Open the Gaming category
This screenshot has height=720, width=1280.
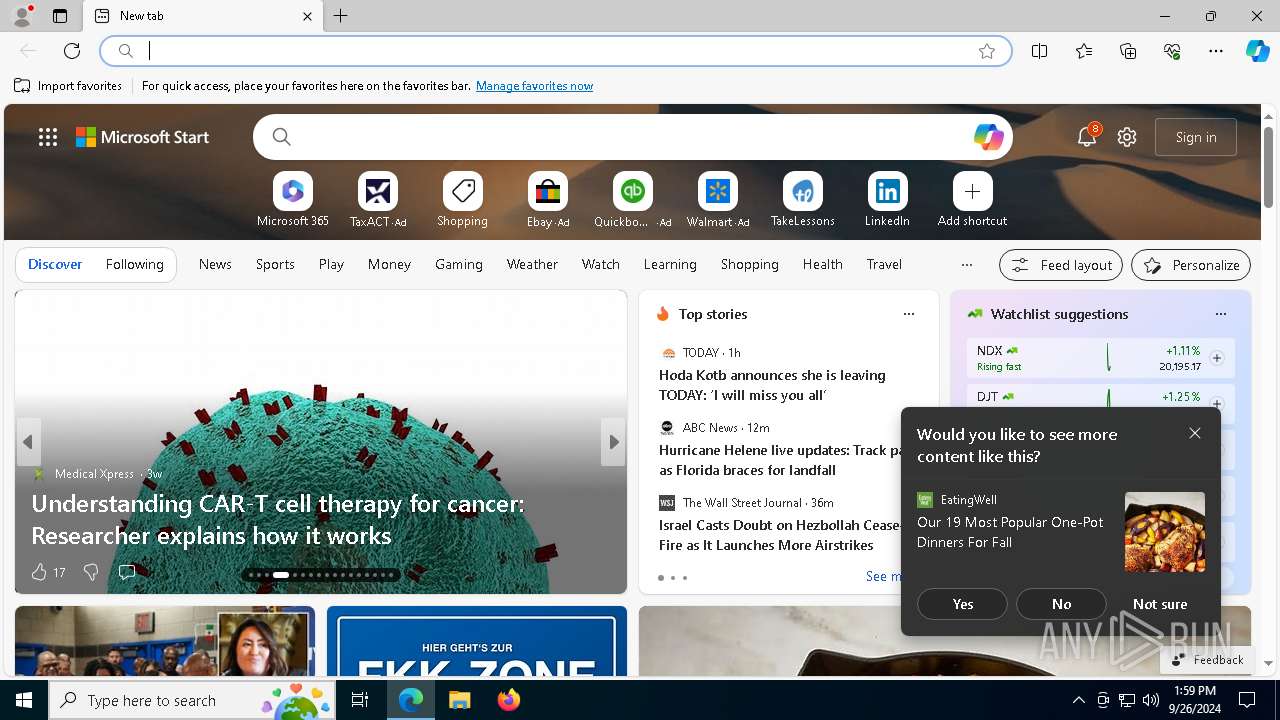[459, 264]
